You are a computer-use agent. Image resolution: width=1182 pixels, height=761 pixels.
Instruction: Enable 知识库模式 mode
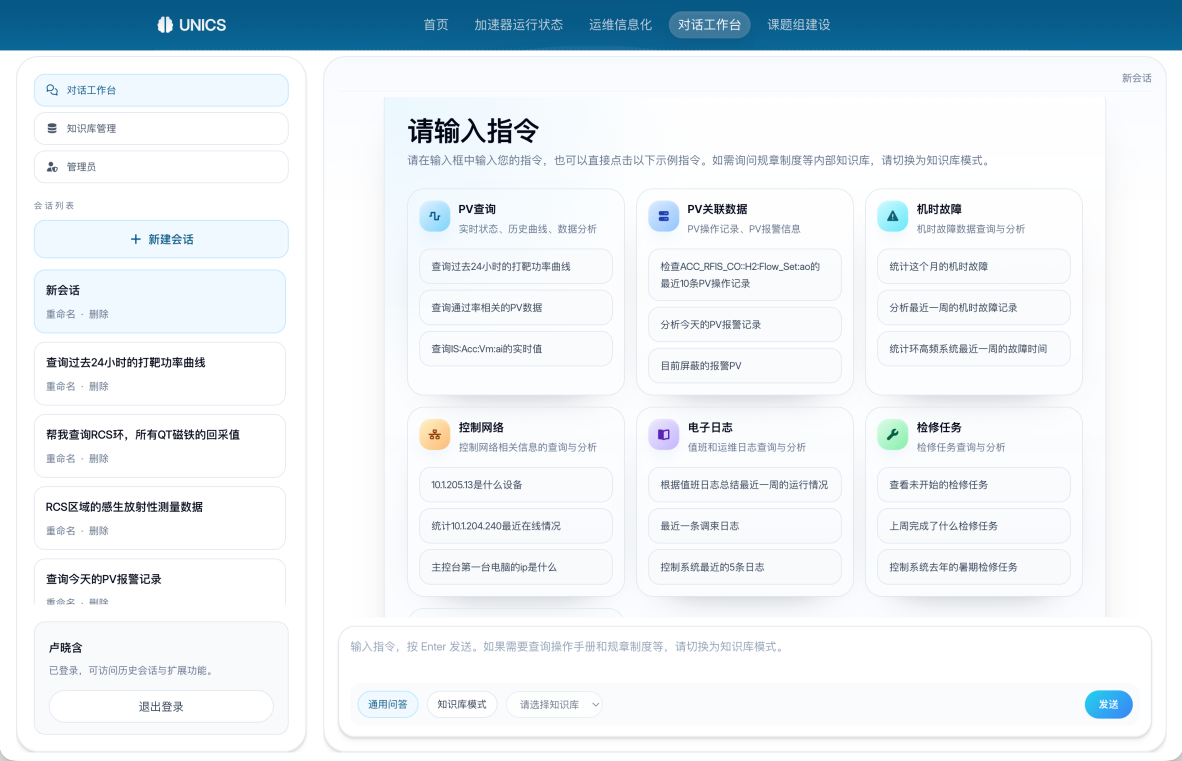(x=461, y=704)
